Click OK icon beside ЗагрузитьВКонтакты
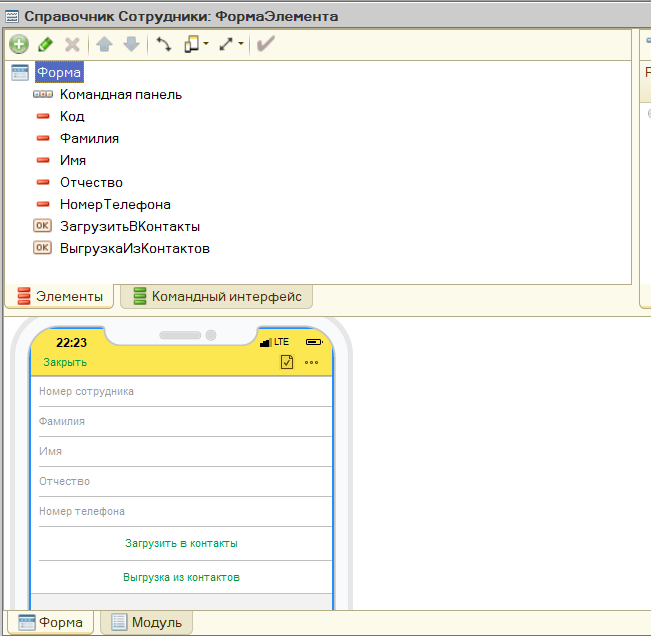 coord(42,226)
